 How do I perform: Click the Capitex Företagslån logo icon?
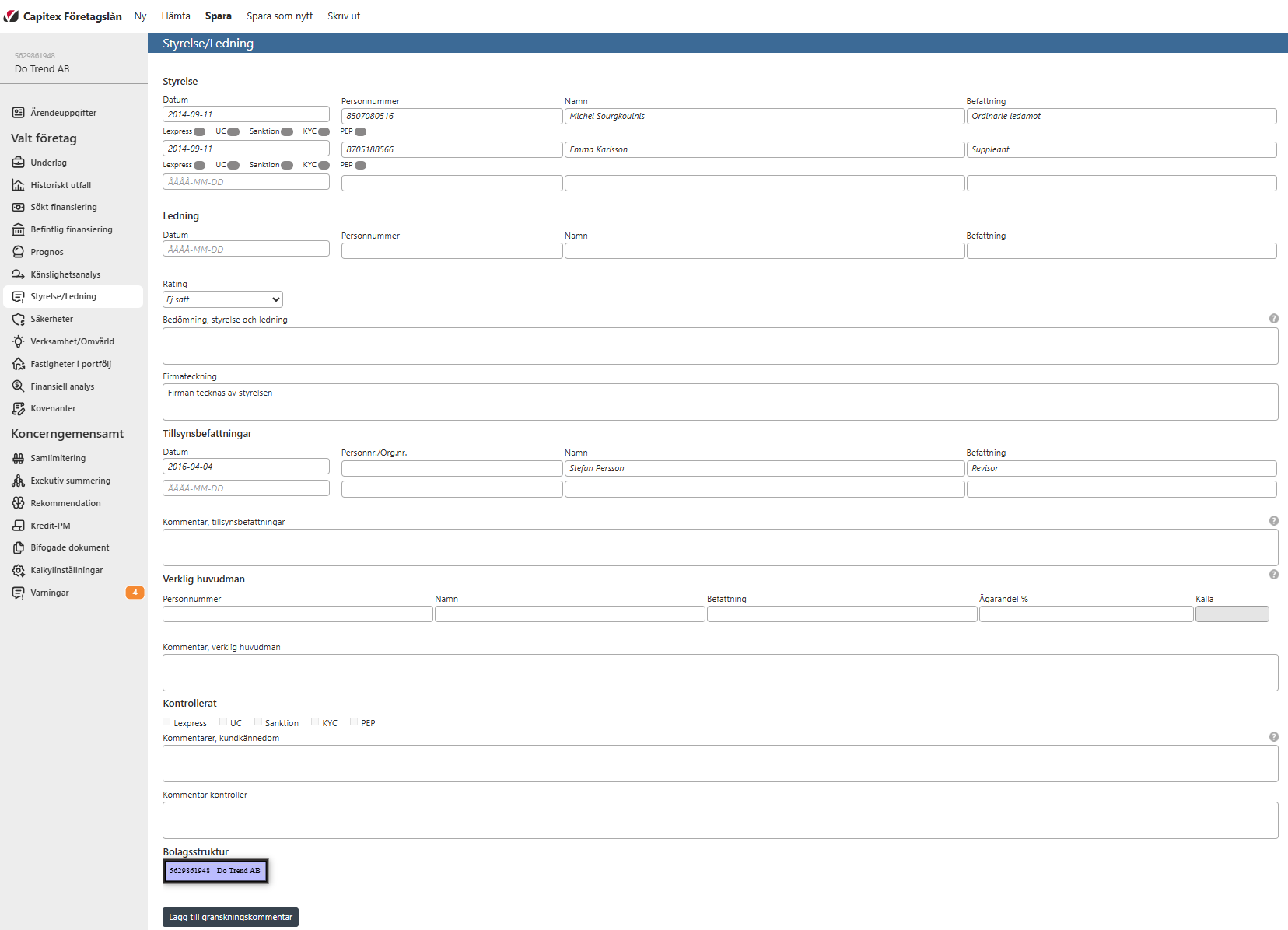[11, 16]
